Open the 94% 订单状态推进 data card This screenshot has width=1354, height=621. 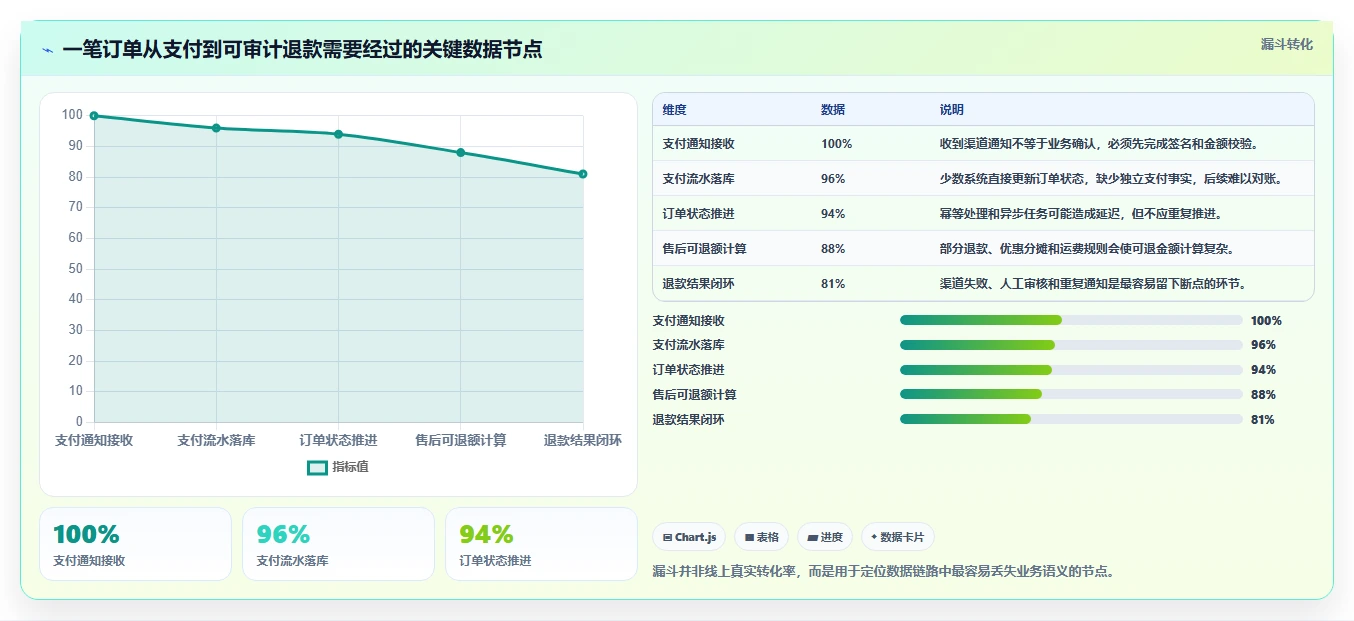(541, 544)
